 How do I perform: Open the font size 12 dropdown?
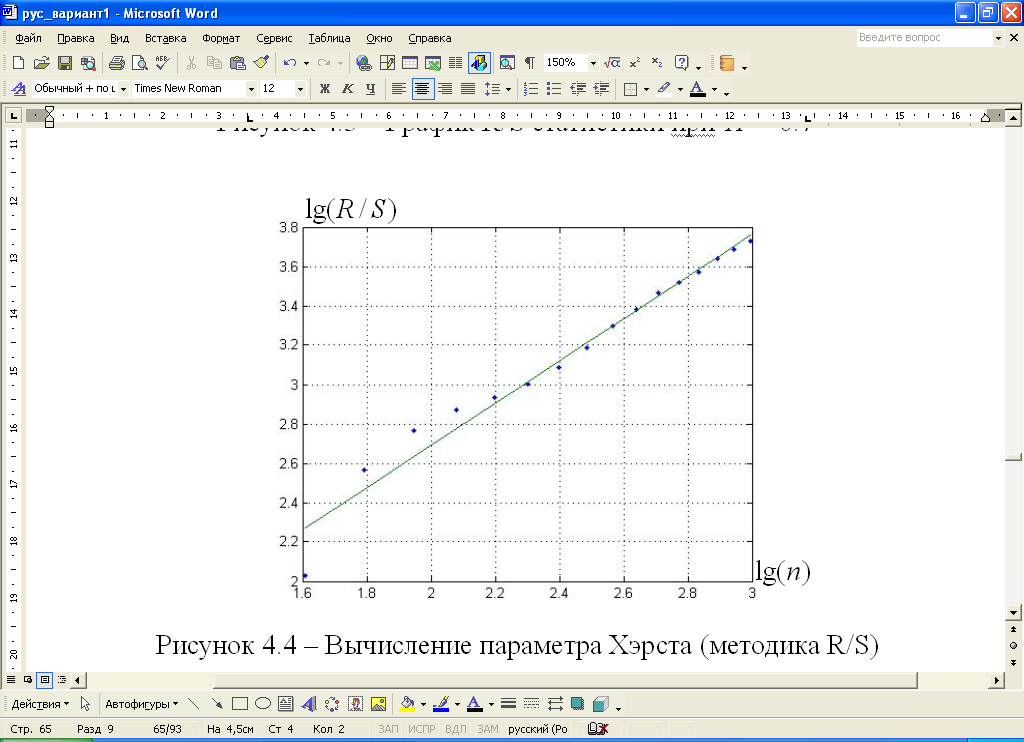(300, 89)
